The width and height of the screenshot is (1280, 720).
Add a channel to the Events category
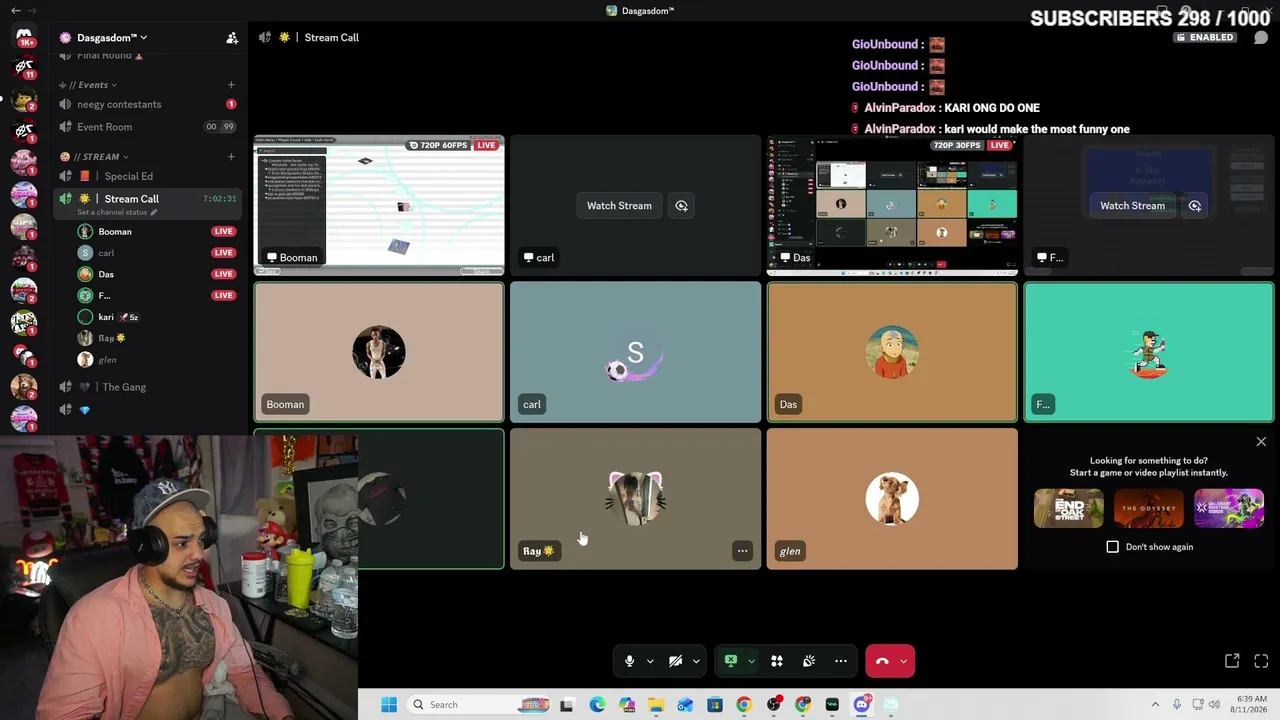point(231,85)
